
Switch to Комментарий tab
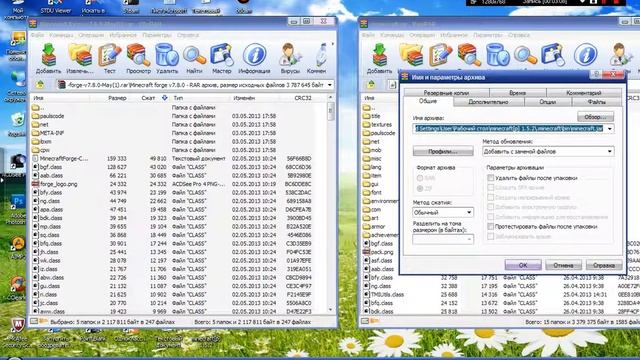point(584,93)
